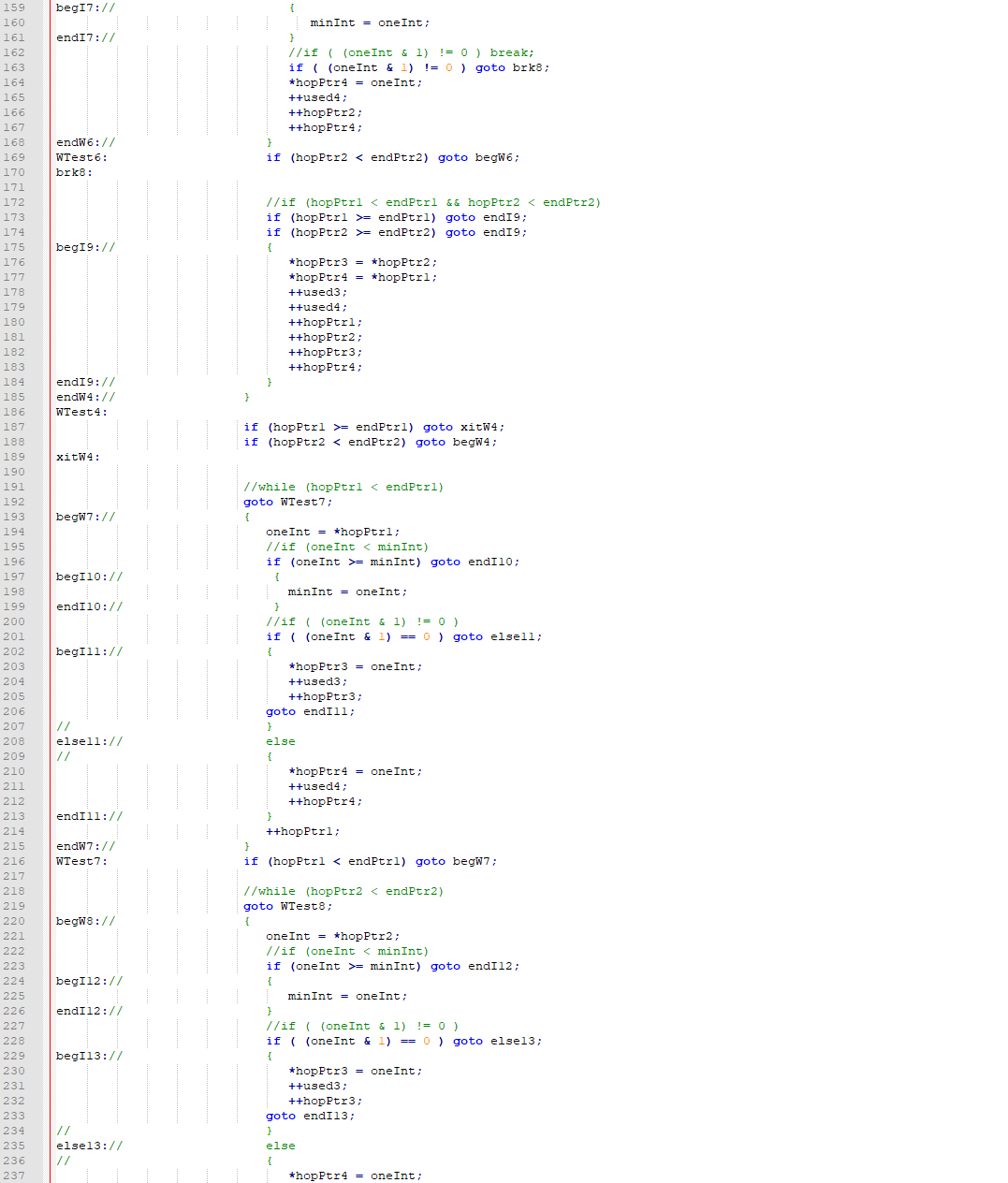
Task: Click the comment containing '&& hopPtr2 < endPtr2'
Action: (x=433, y=202)
